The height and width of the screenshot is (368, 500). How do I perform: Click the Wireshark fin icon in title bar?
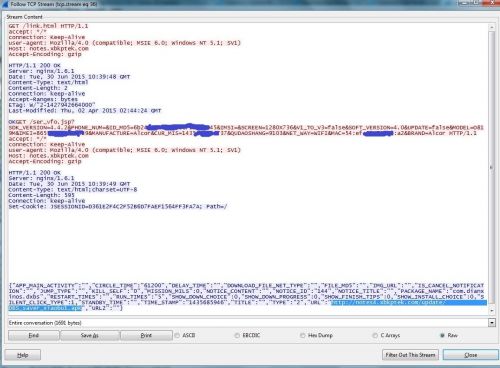pos(5,4)
